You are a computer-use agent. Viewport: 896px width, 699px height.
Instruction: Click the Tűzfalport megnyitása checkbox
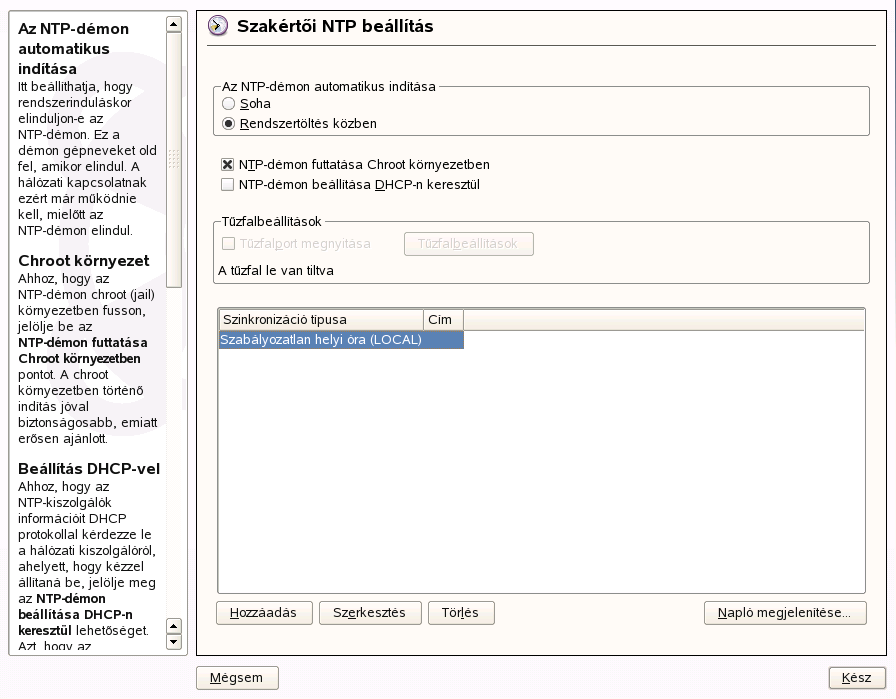click(228, 244)
